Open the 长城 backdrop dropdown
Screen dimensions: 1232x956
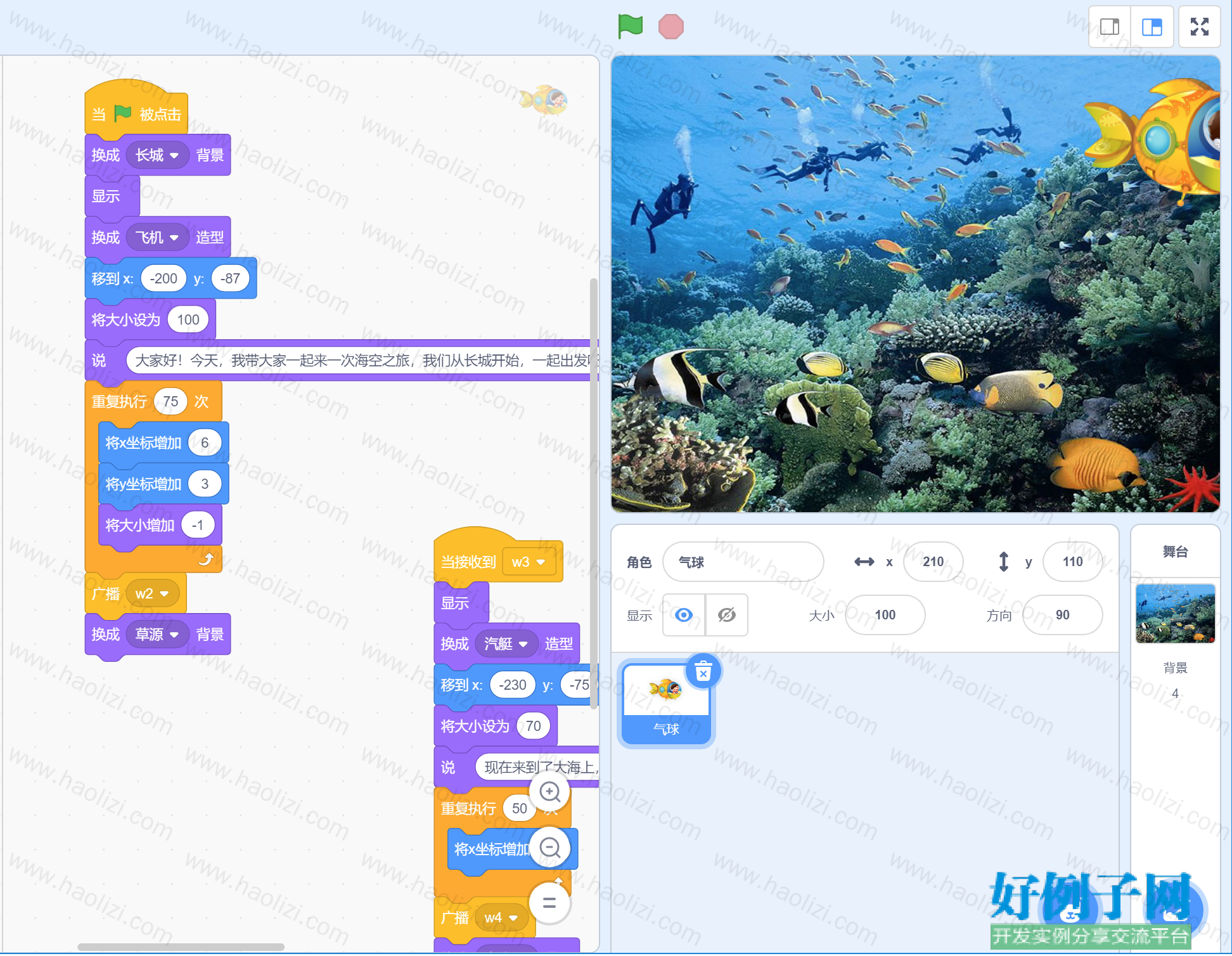coord(157,155)
